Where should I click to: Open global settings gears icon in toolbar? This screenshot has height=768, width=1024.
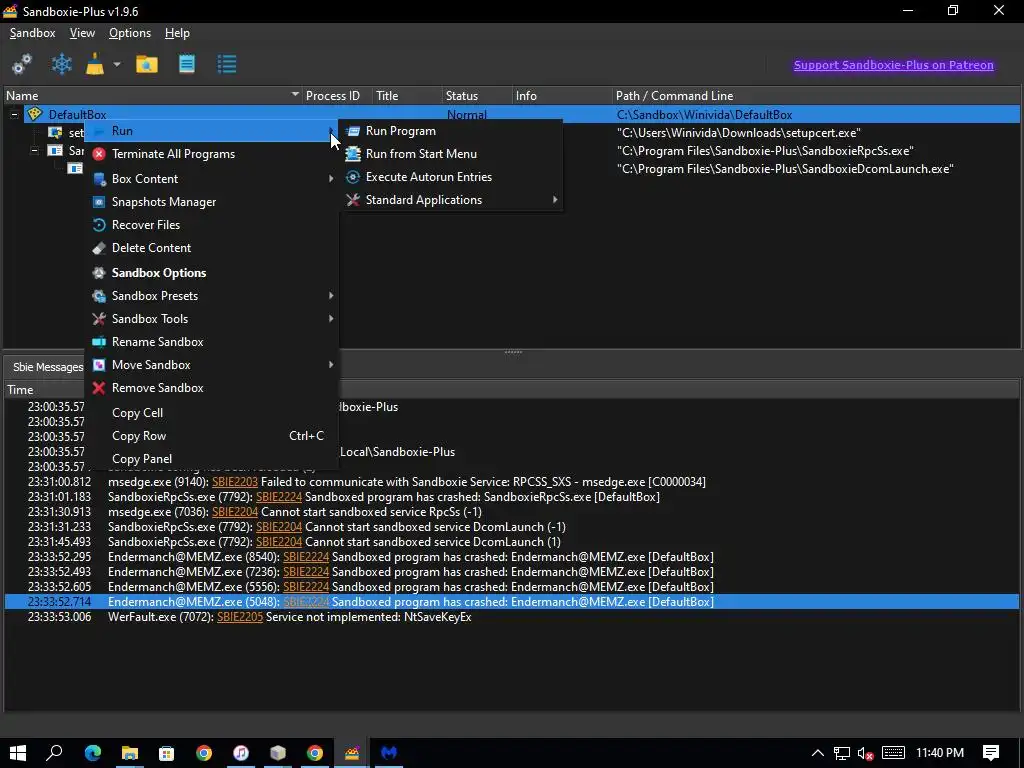pyautogui.click(x=22, y=64)
